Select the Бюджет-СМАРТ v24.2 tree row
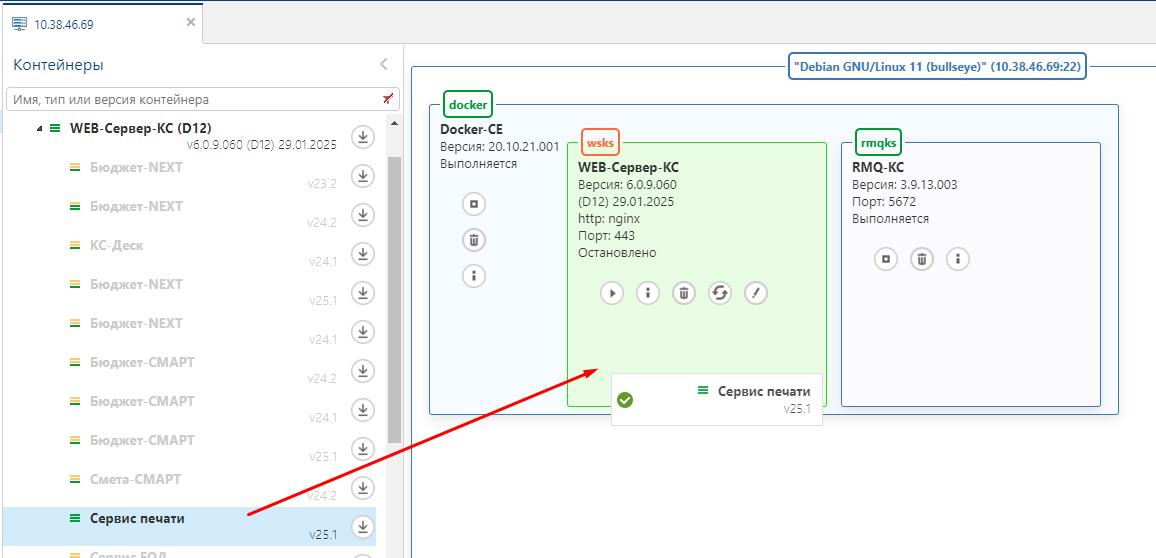Viewport: 1156px width, 558px height. tap(189, 370)
